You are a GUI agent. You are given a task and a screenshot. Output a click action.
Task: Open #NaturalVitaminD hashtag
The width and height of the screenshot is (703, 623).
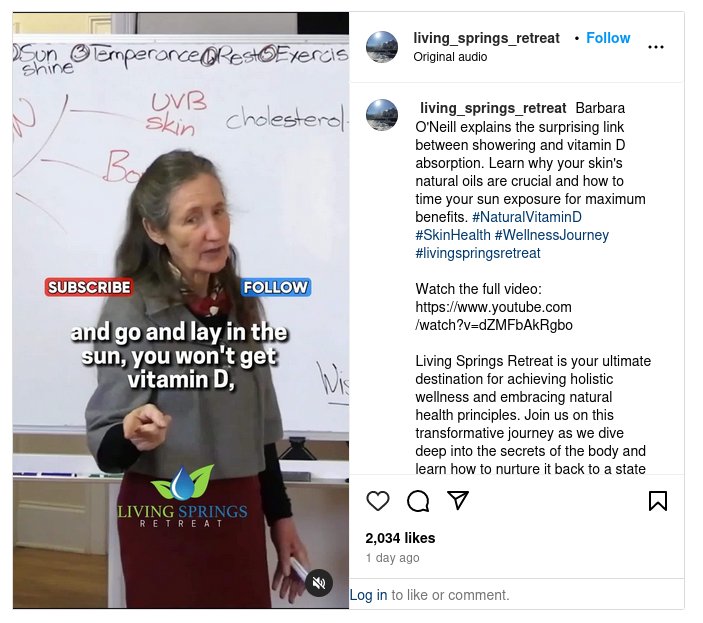[527, 217]
